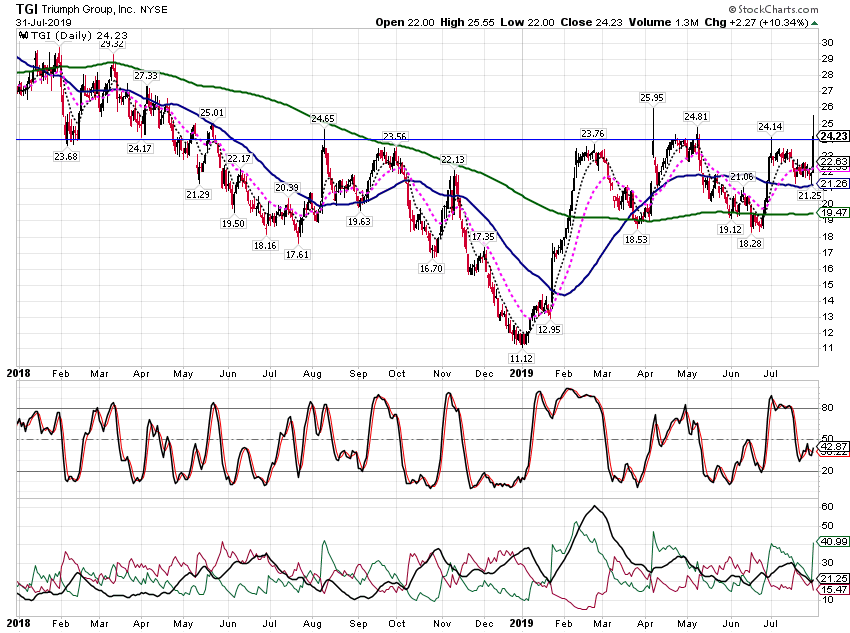Viewport: 850px width, 633px height.
Task: Click the Chg +2.27 (+10.34%) value
Action: point(757,22)
